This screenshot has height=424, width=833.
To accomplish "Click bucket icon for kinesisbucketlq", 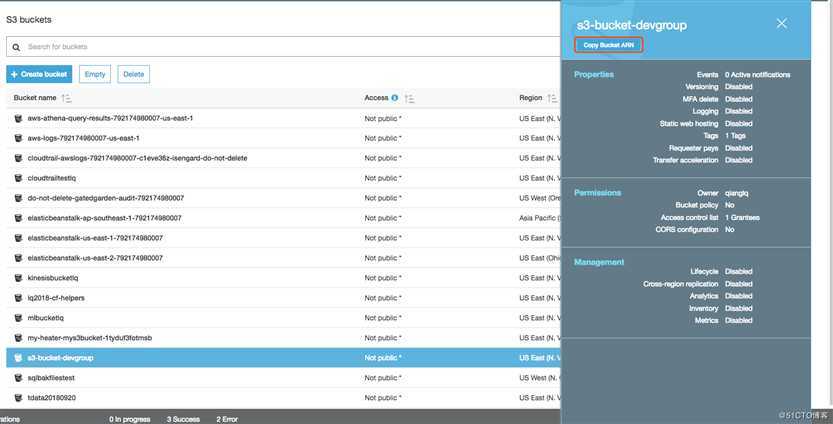I will [x=19, y=278].
